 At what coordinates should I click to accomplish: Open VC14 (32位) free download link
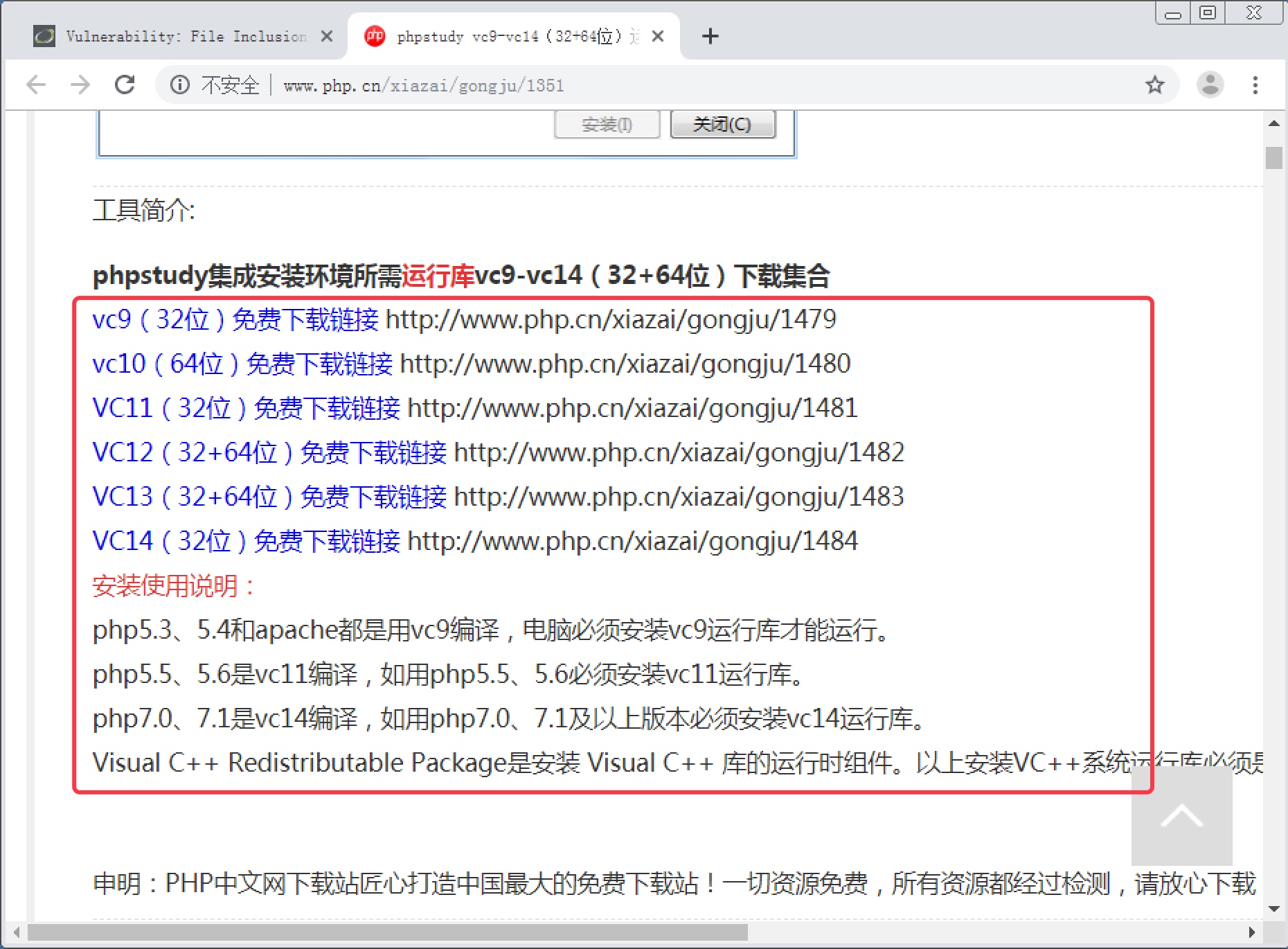point(247,541)
